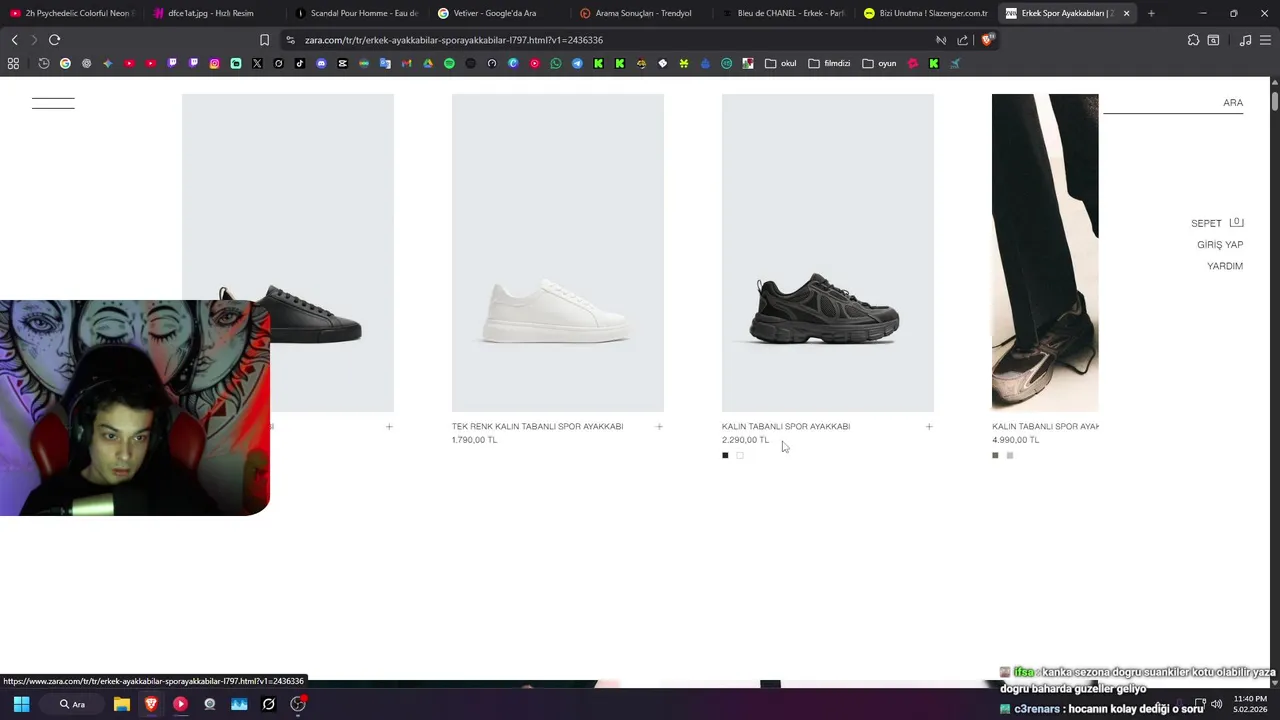Expand the okul bookmarks folder
This screenshot has height=720, width=1280.
[781, 63]
